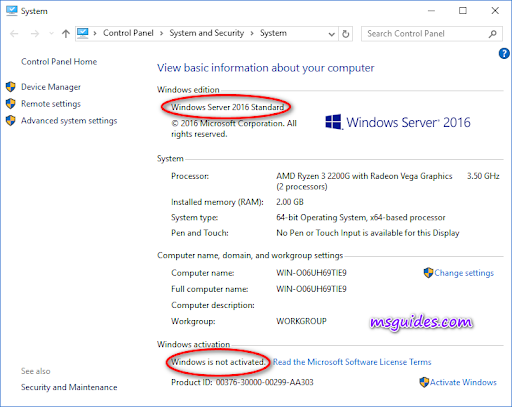
Task: Click the WORKGROUP value
Action: [x=301, y=321]
